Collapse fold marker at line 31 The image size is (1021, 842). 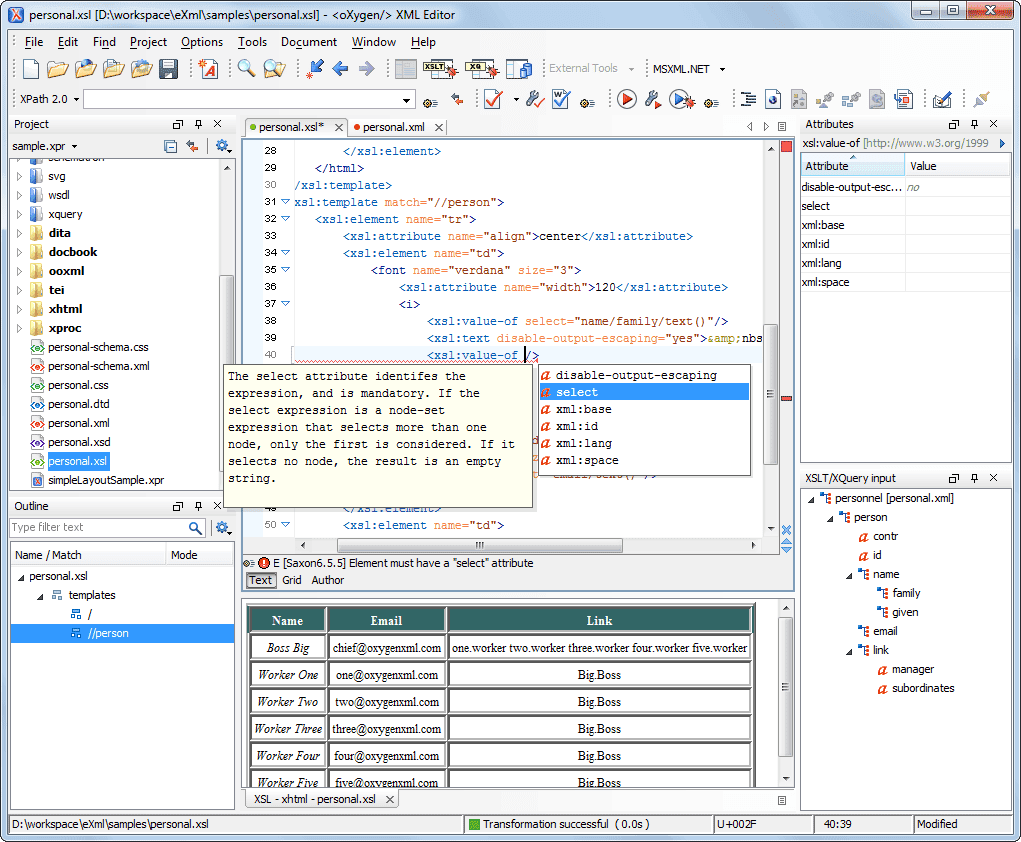coord(285,202)
